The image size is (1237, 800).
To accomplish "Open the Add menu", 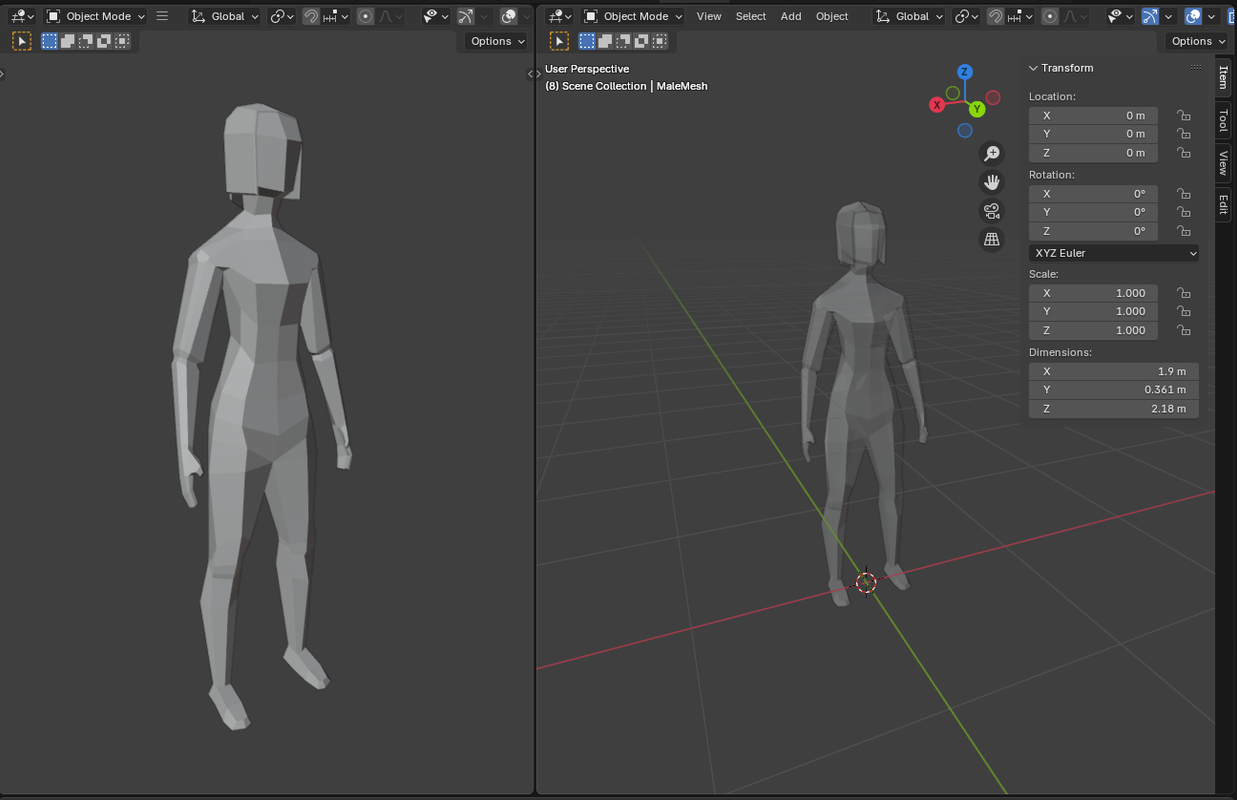I will point(791,16).
